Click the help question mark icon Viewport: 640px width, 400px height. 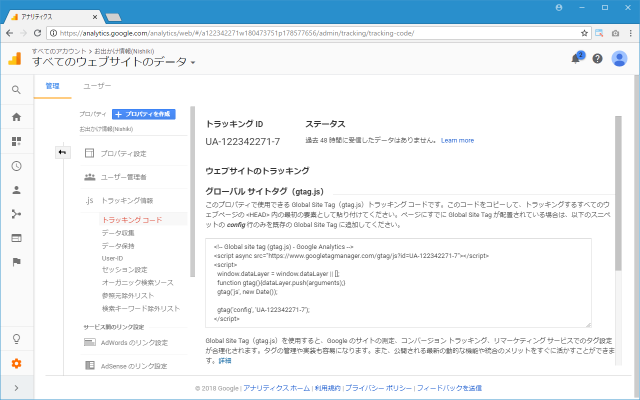598,59
